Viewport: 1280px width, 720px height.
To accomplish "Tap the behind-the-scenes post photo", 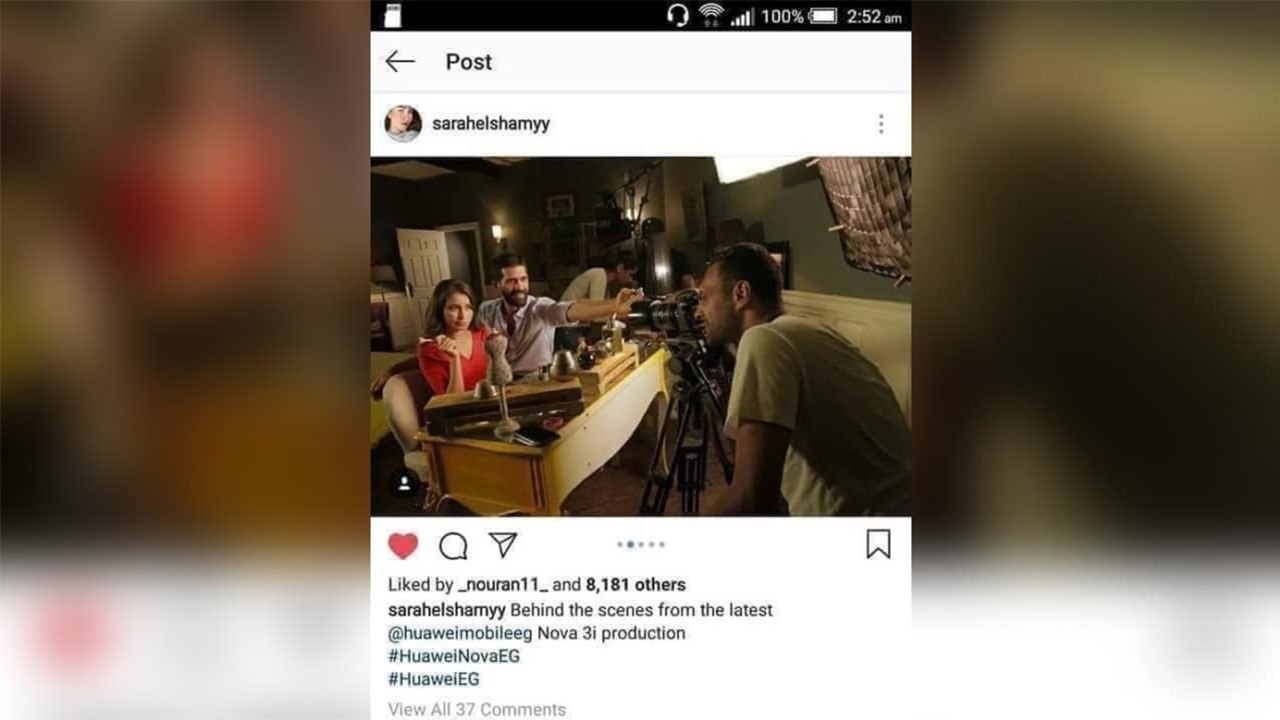I will [641, 336].
